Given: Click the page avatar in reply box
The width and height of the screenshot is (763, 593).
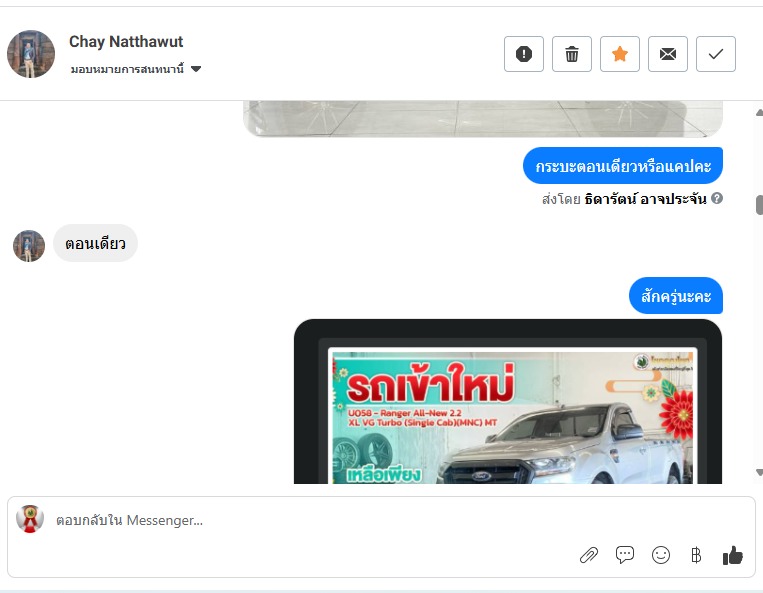Looking at the screenshot, I should coord(30,519).
